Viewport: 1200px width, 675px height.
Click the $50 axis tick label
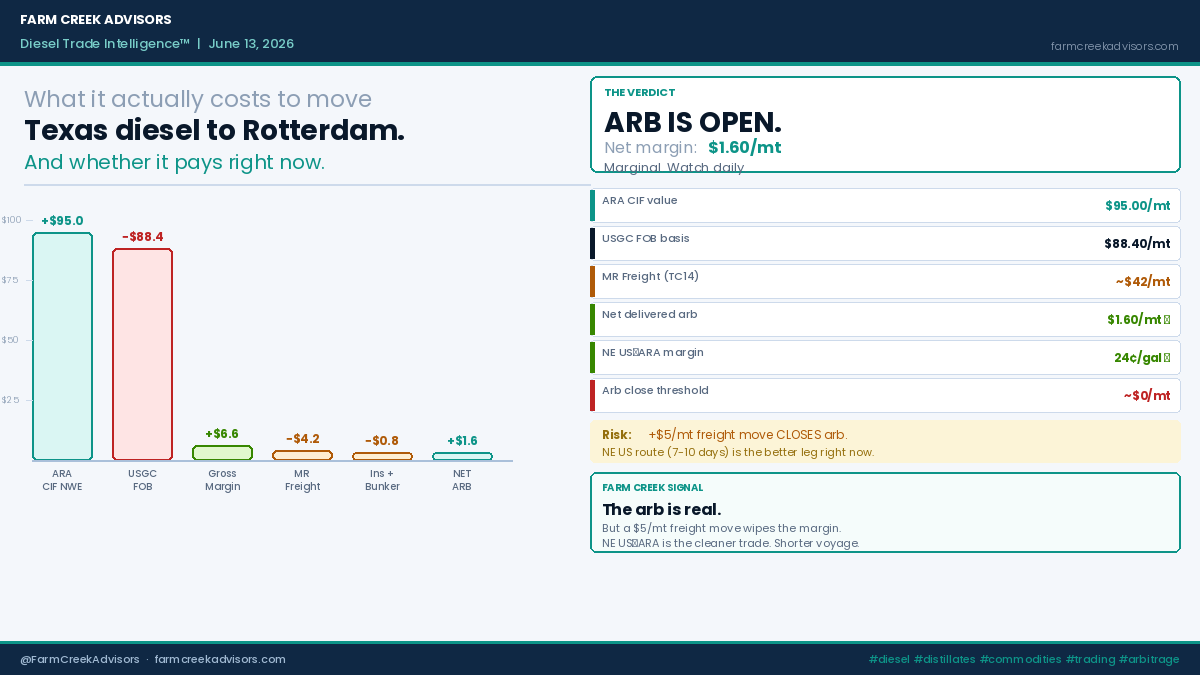click(10, 340)
